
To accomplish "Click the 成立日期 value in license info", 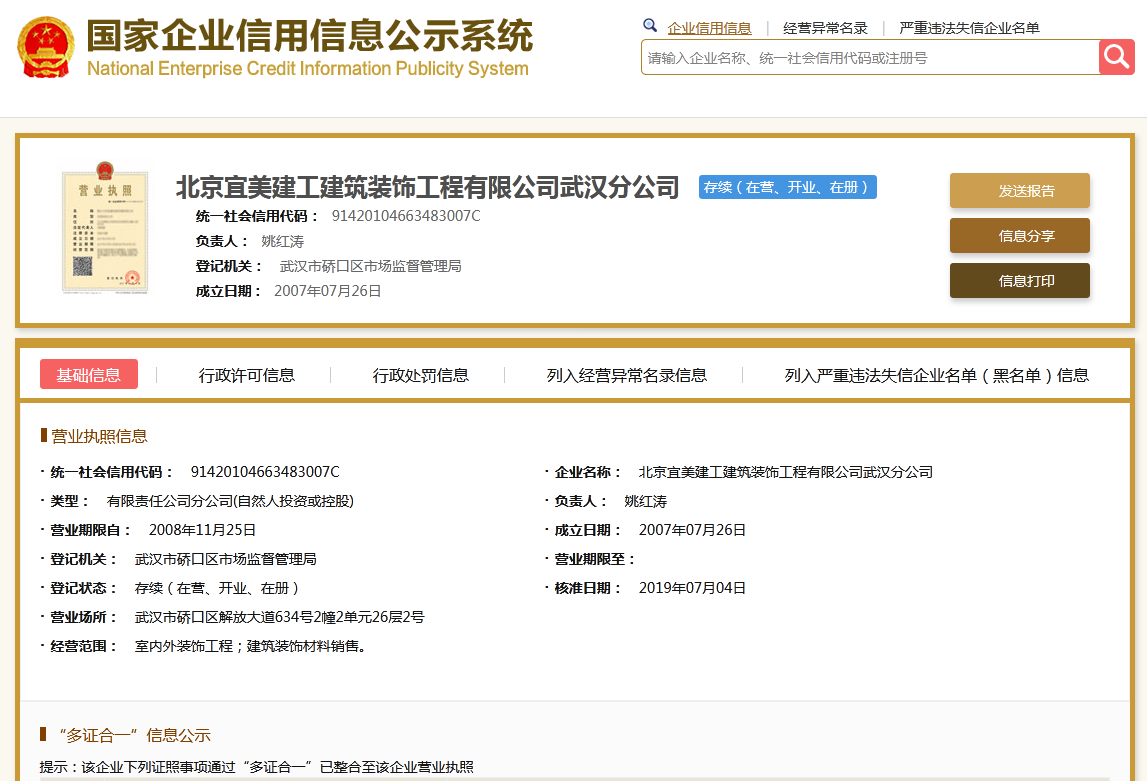I will tap(692, 530).
